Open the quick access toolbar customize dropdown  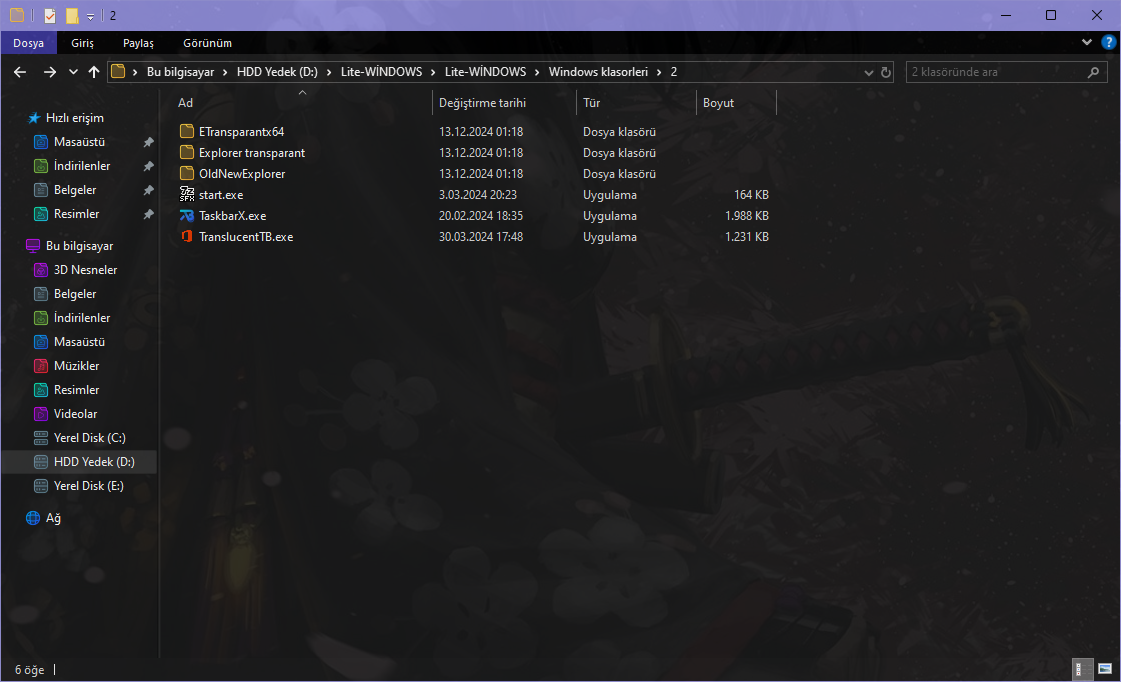tap(90, 16)
